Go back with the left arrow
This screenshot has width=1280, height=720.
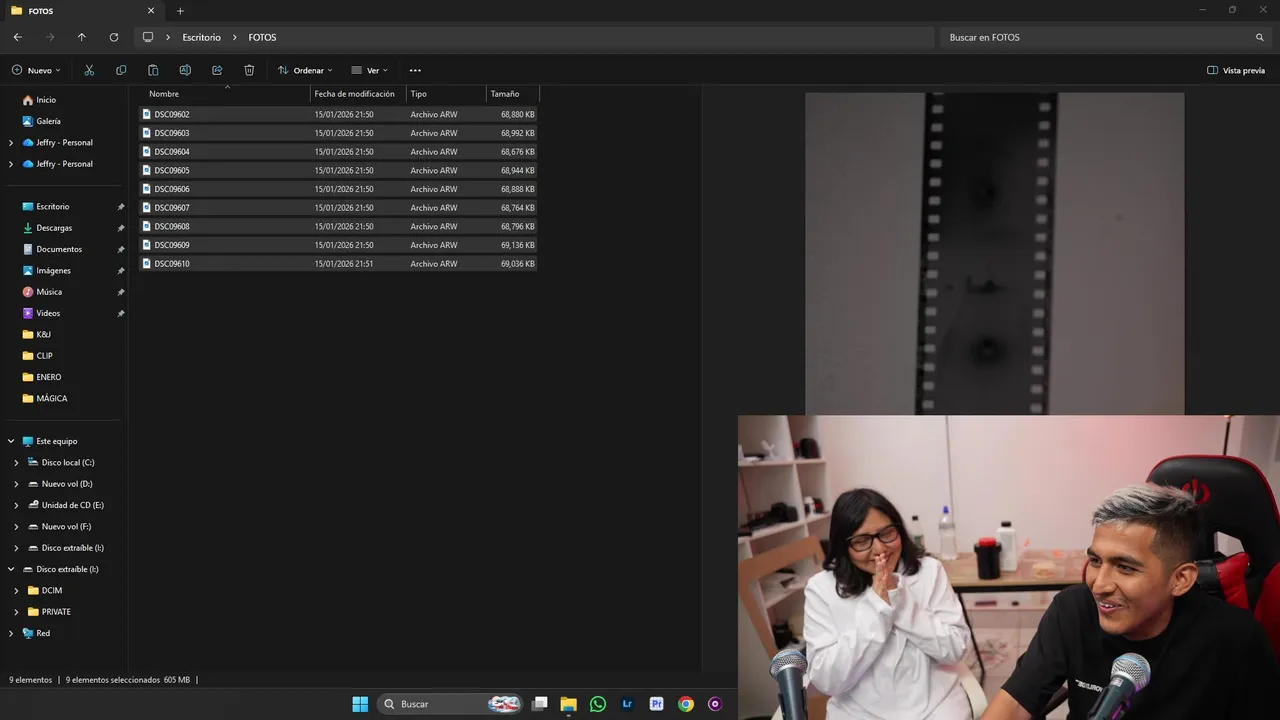(x=18, y=37)
